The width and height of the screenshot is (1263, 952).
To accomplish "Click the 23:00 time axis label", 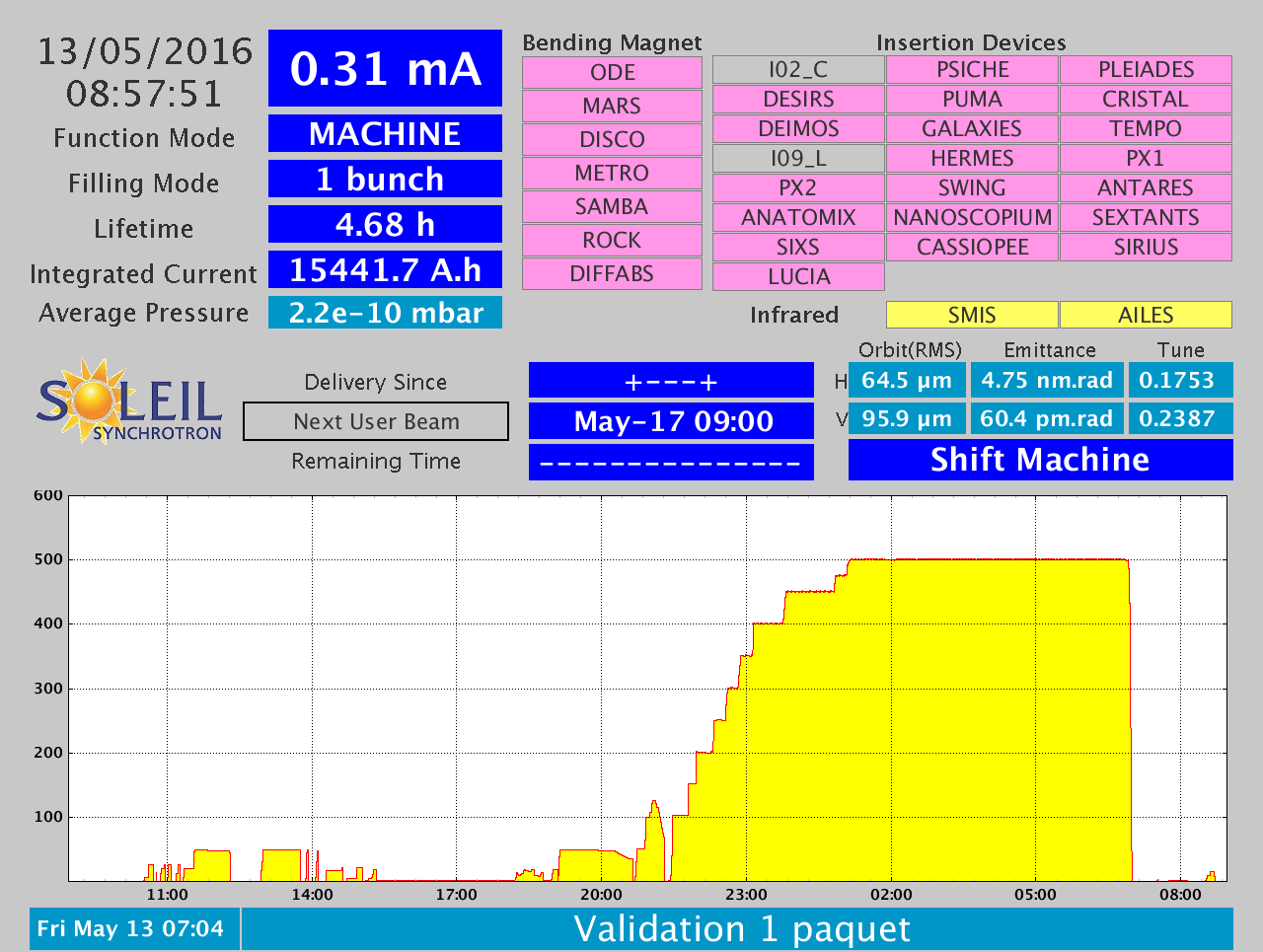I will pos(746,895).
